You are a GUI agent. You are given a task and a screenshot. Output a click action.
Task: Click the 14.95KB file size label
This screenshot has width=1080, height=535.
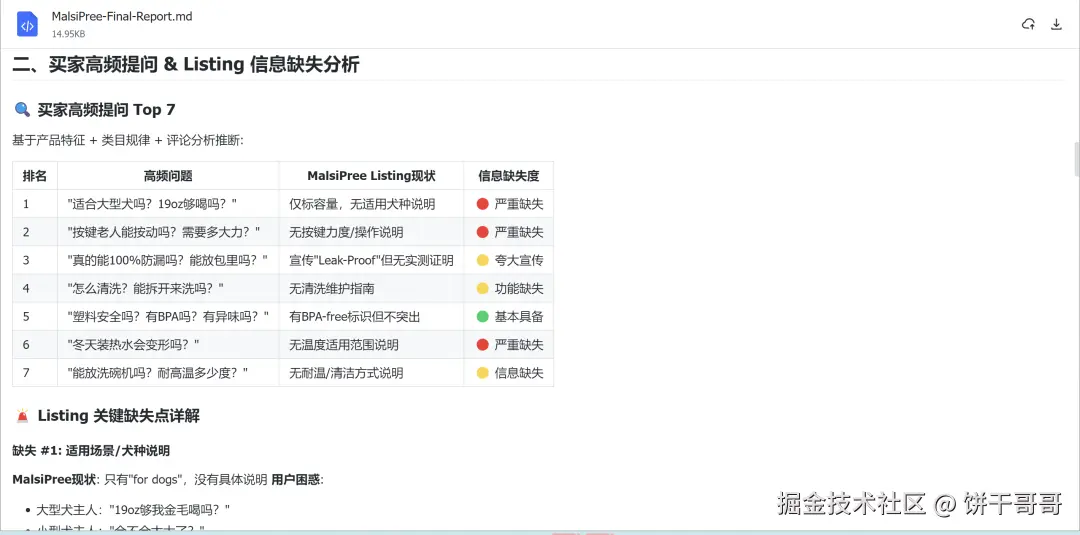[x=68, y=33]
